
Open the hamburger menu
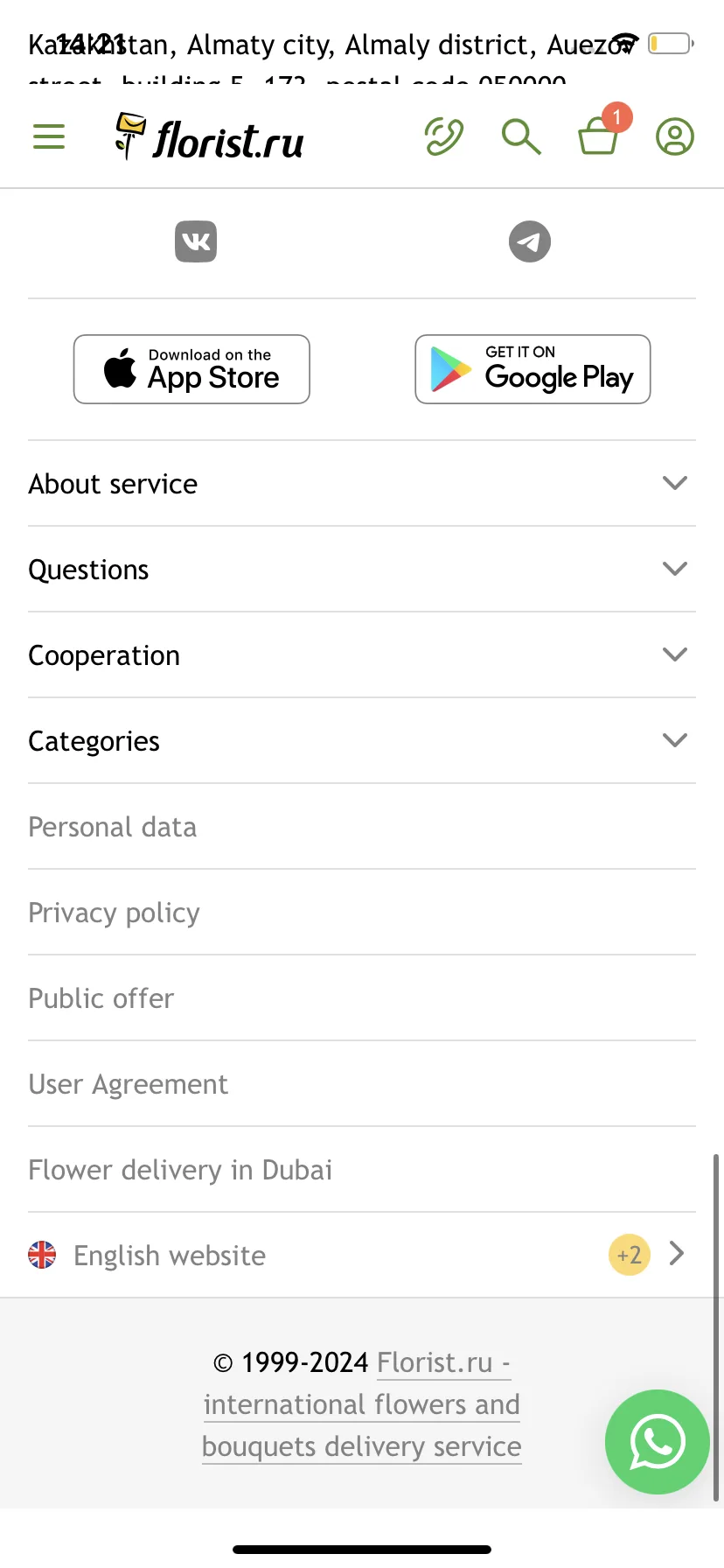click(49, 136)
